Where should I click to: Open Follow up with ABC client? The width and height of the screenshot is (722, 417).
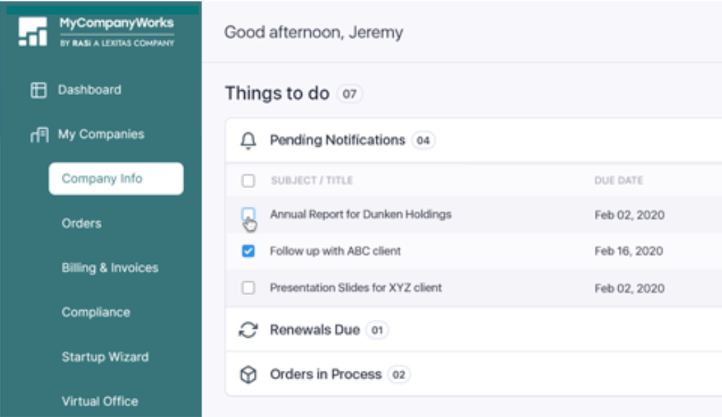pos(335,251)
